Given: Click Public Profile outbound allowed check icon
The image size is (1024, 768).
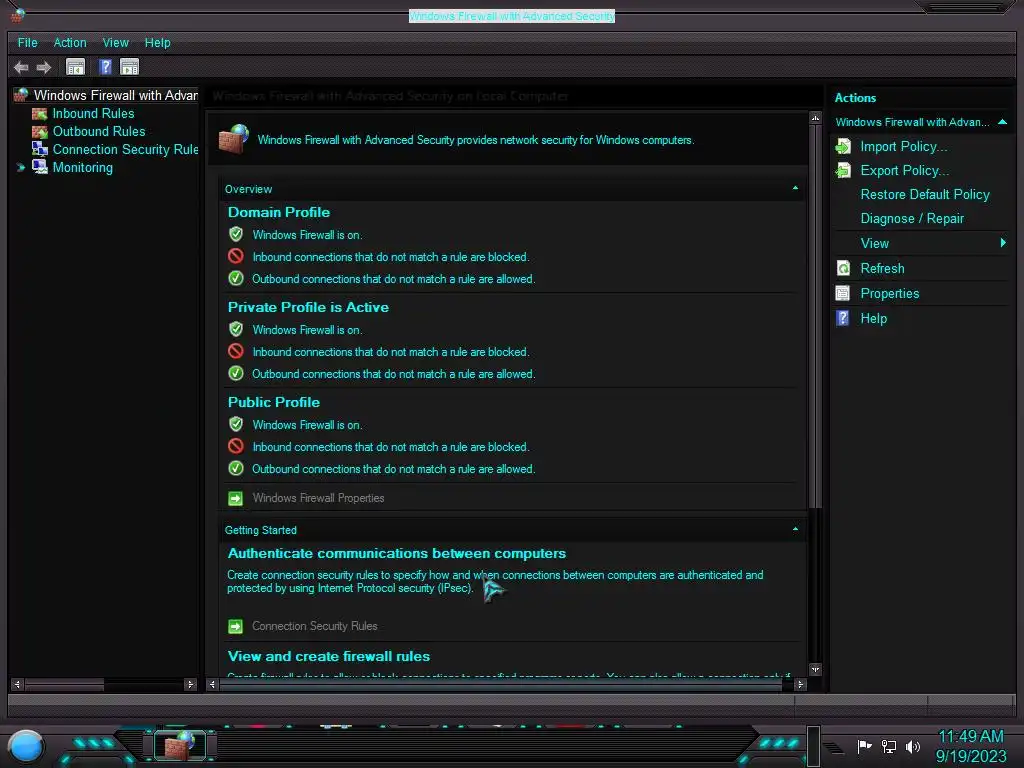Looking at the screenshot, I should coord(236,468).
